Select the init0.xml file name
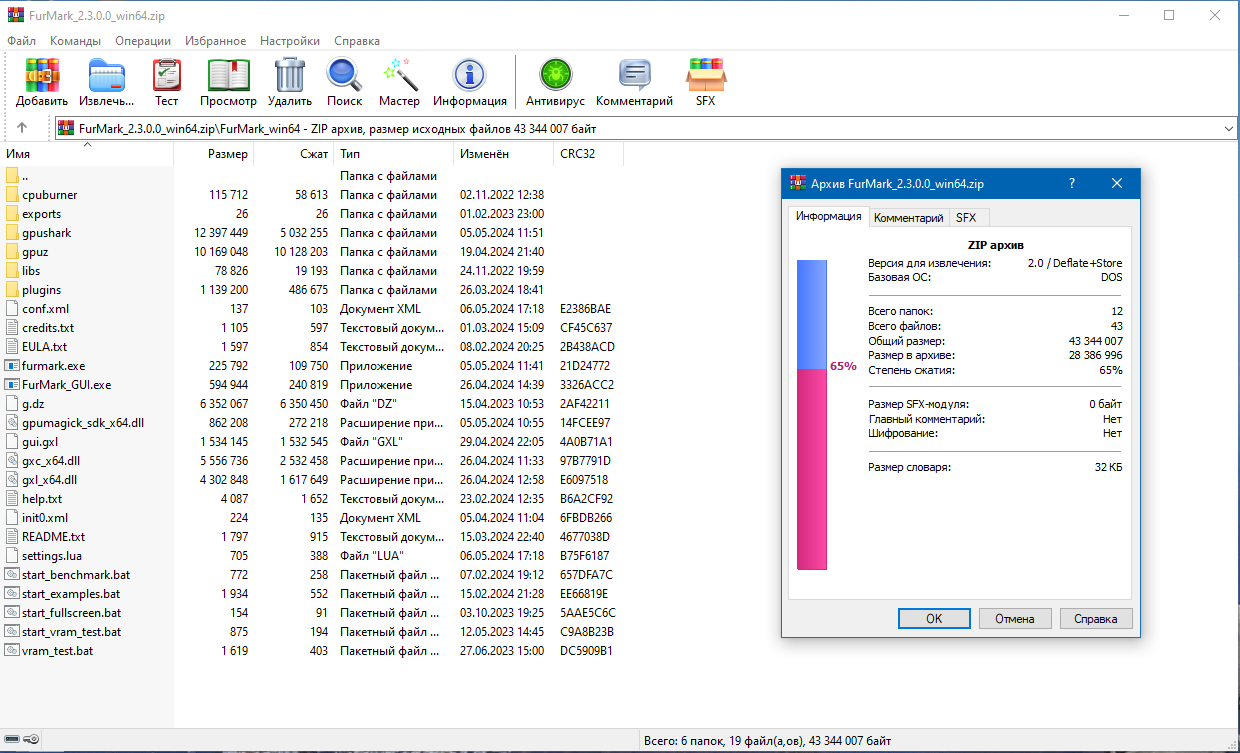 [x=45, y=518]
